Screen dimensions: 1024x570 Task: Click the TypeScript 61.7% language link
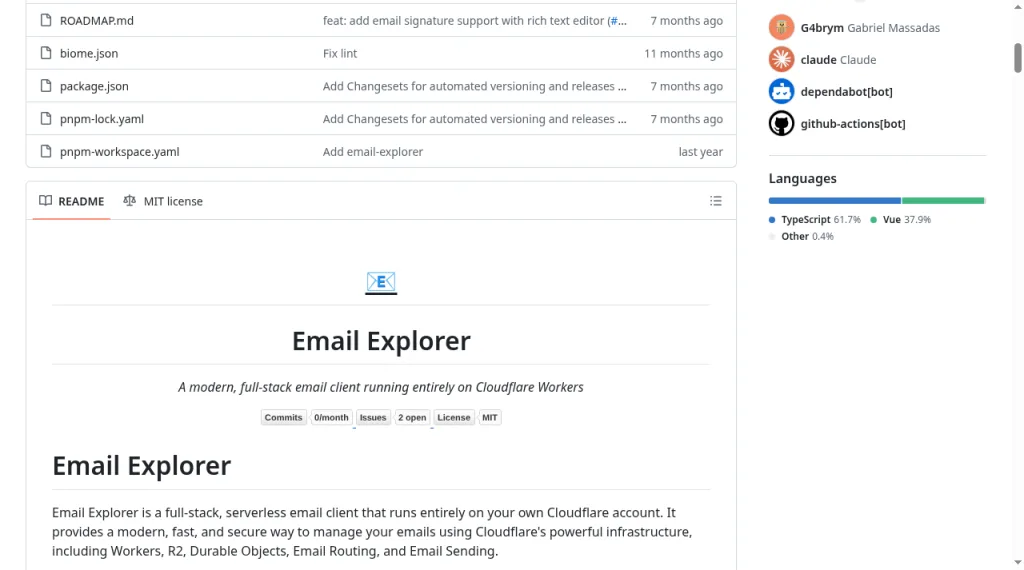pos(814,219)
